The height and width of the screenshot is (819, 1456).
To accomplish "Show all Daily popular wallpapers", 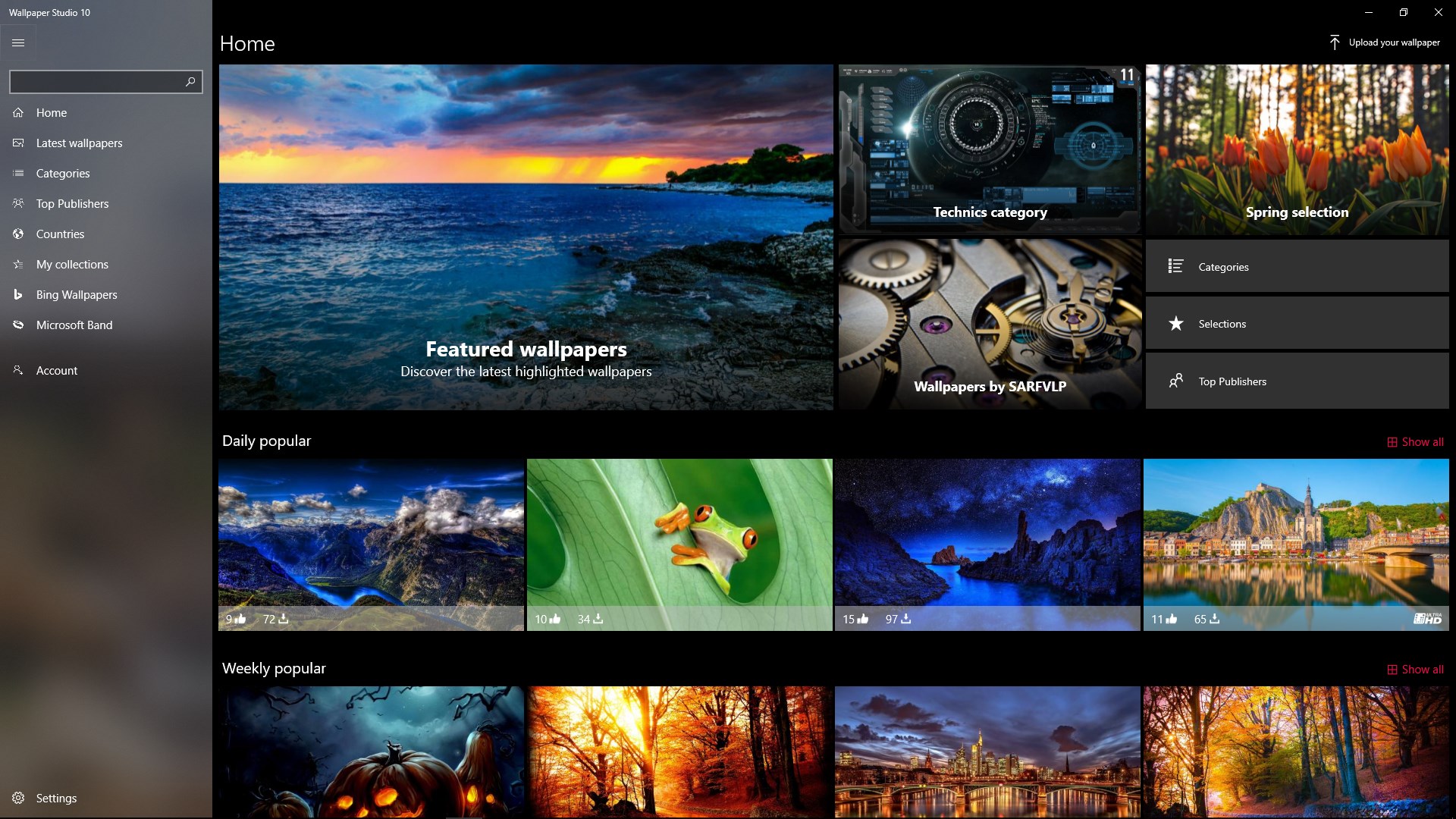I will point(1415,441).
